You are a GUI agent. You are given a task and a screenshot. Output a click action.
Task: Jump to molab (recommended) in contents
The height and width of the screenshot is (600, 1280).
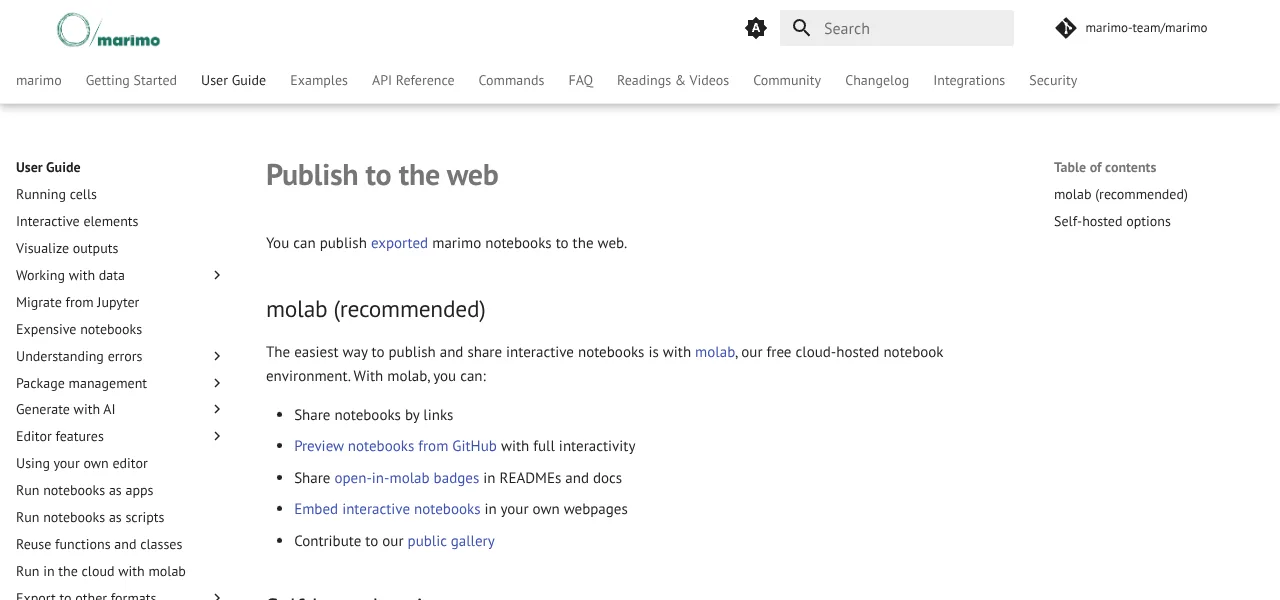(x=1121, y=194)
